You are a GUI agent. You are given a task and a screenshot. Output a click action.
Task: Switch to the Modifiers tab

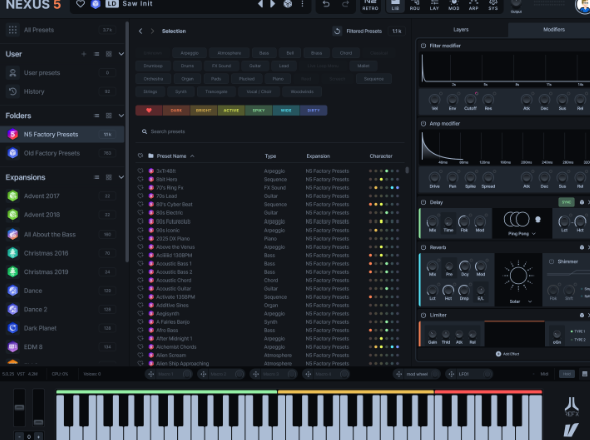(554, 29)
